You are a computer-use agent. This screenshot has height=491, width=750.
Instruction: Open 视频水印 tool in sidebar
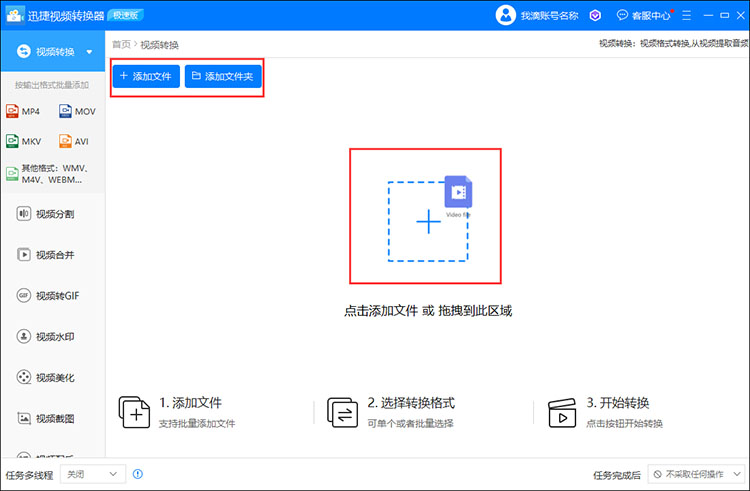point(45,337)
